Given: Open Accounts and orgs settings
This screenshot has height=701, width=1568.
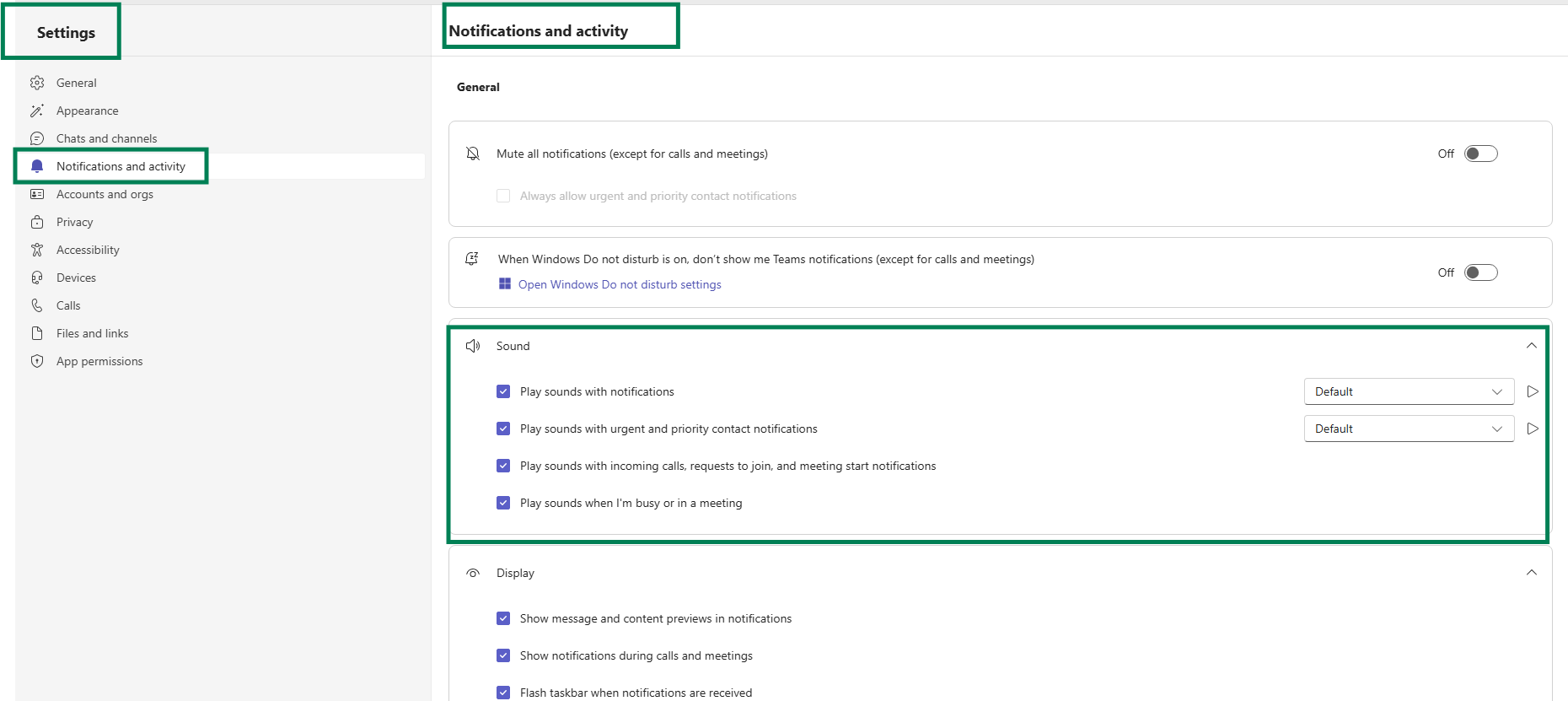Looking at the screenshot, I should point(105,194).
